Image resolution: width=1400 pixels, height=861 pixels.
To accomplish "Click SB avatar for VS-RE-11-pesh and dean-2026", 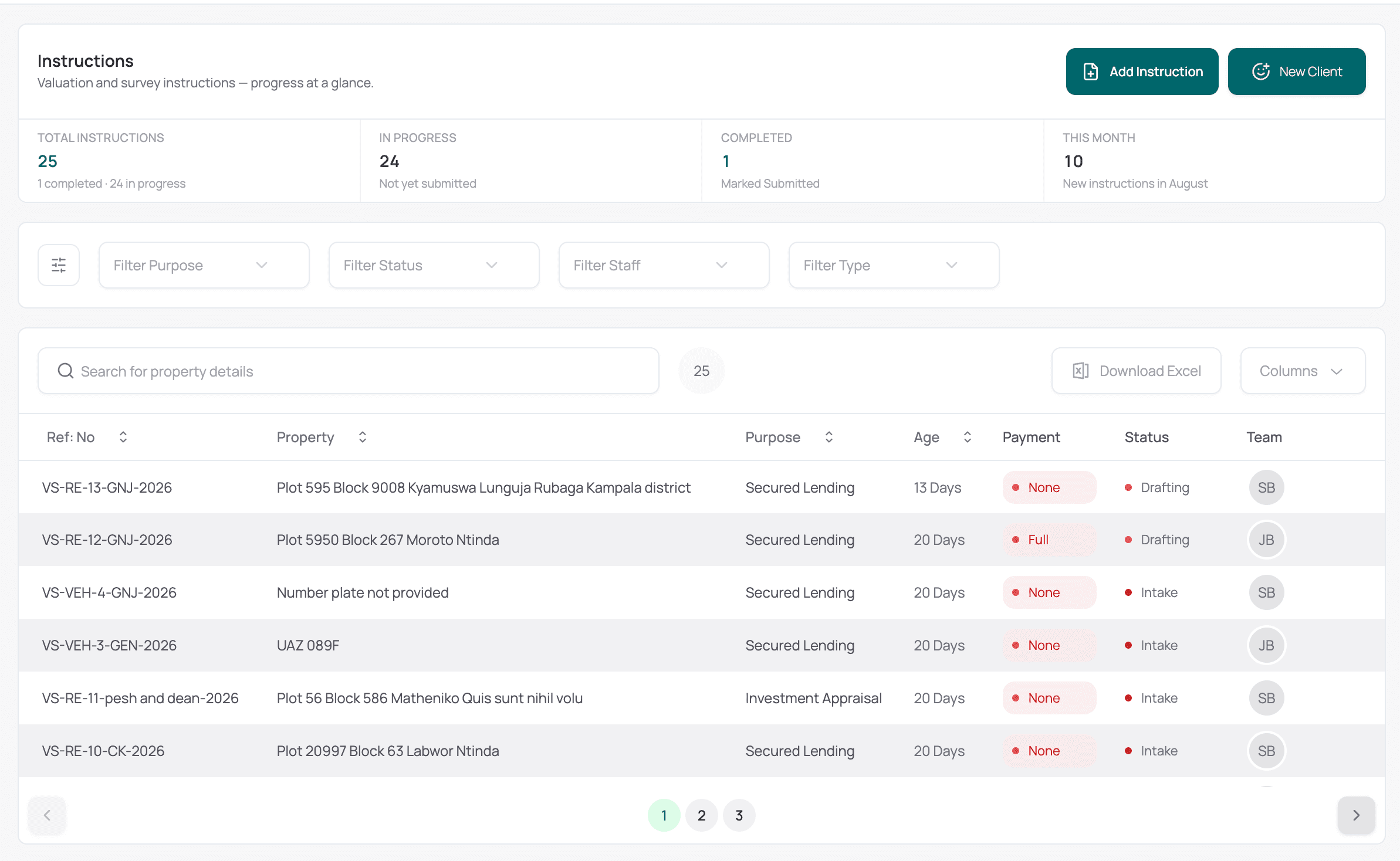I will [1266, 698].
